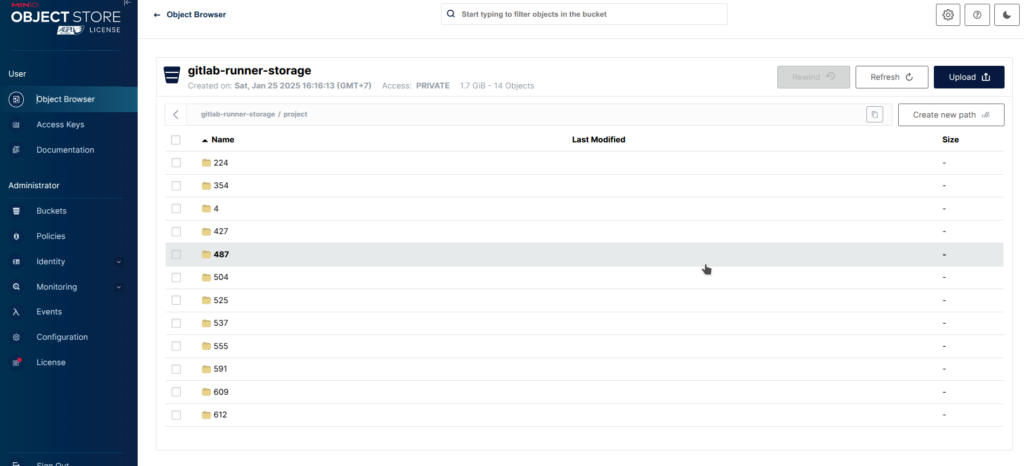
Task: Click the Upload button
Action: [x=968, y=77]
